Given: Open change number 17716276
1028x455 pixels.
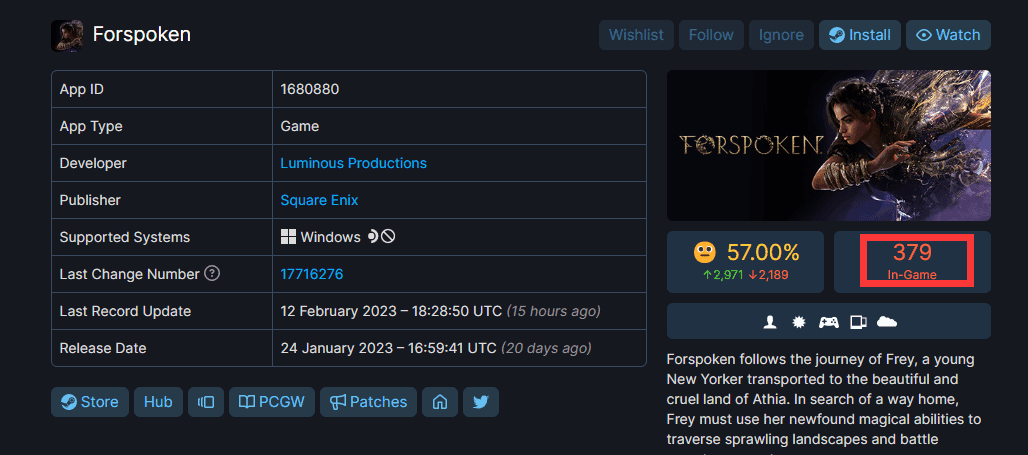Looking at the screenshot, I should (311, 274).
